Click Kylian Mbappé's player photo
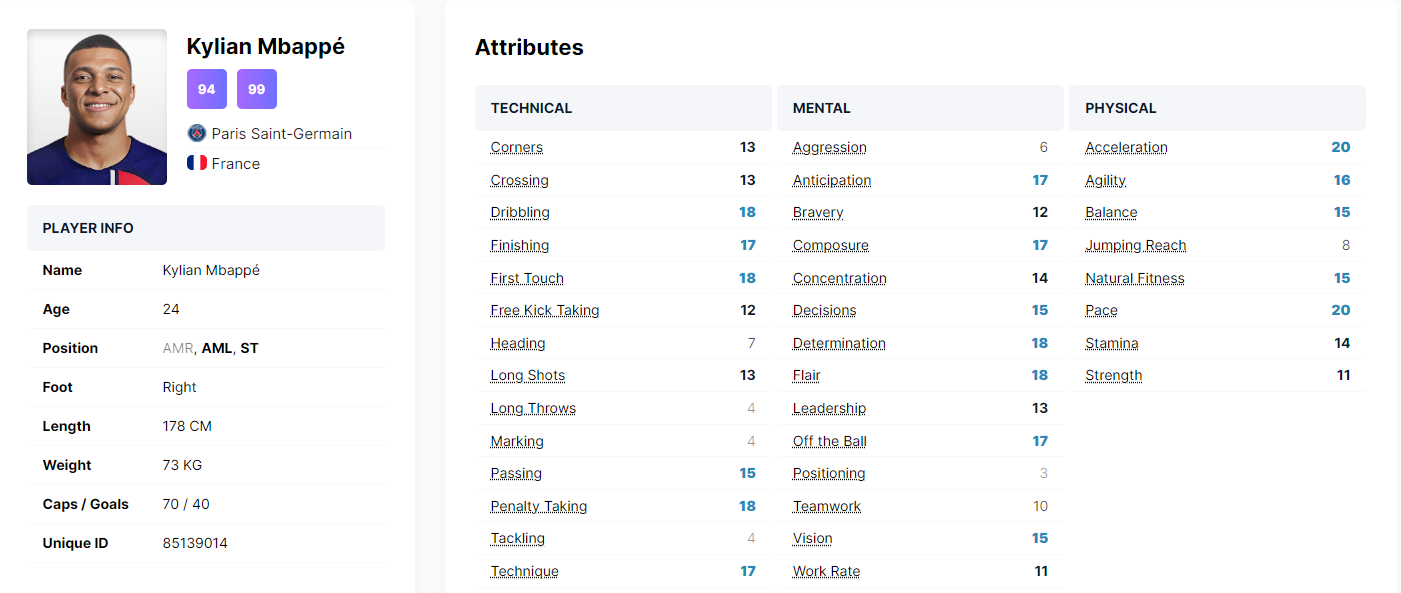The image size is (1401, 593). click(97, 107)
